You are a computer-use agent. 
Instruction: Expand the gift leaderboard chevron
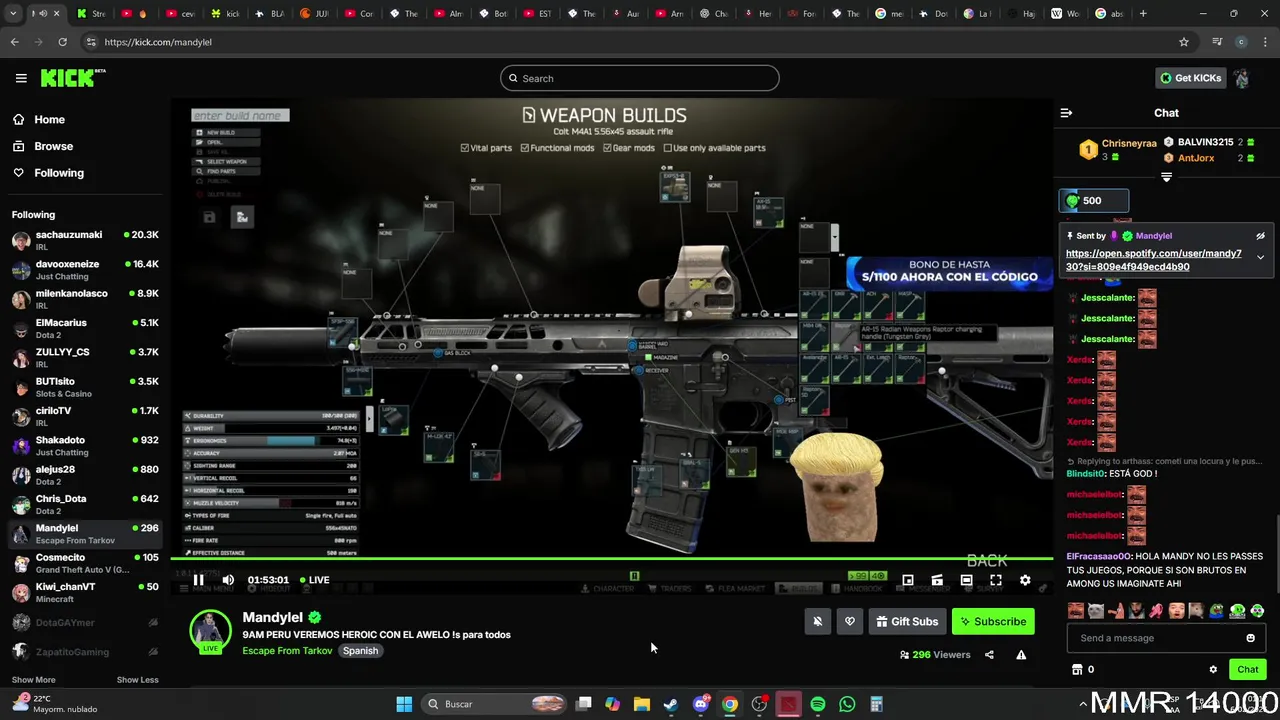pyautogui.click(x=1166, y=177)
